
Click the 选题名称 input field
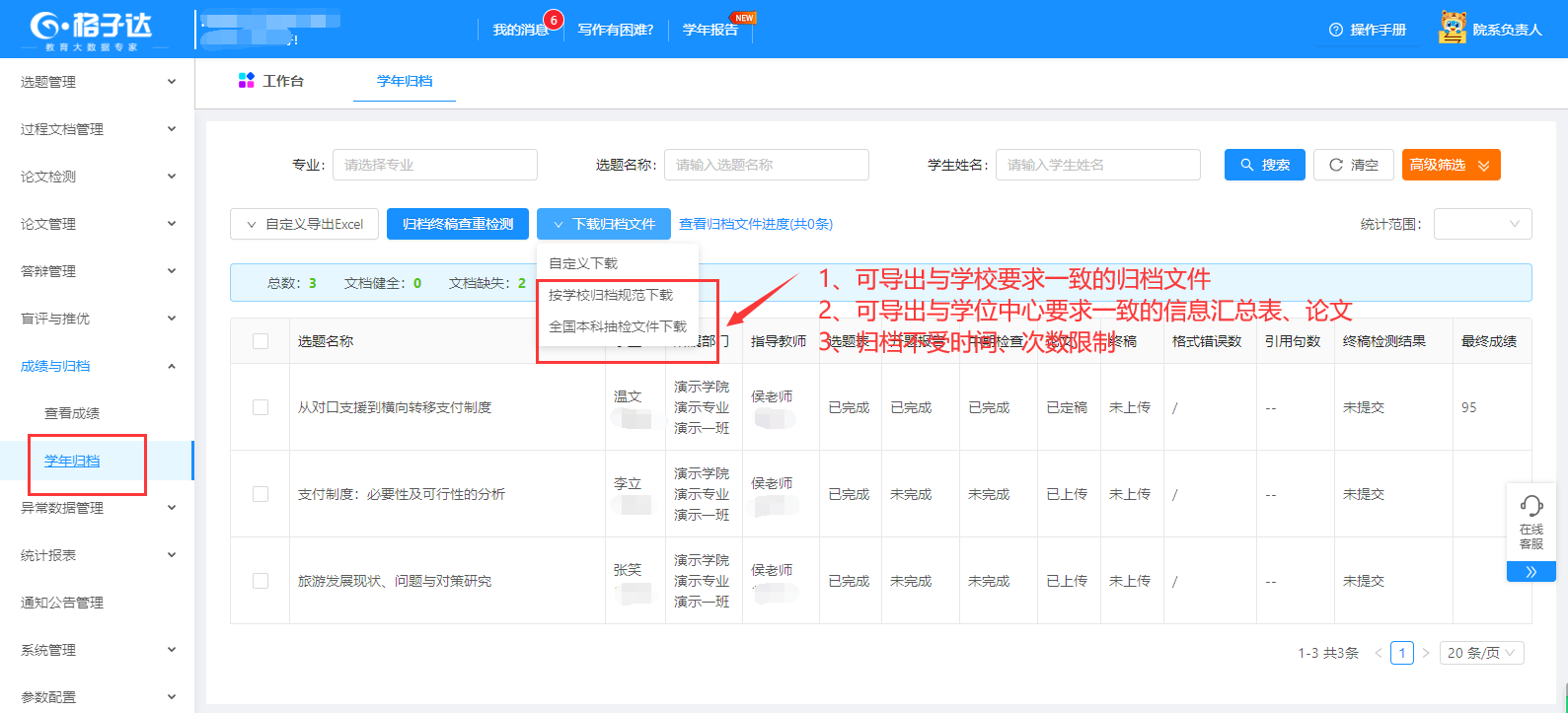click(766, 165)
